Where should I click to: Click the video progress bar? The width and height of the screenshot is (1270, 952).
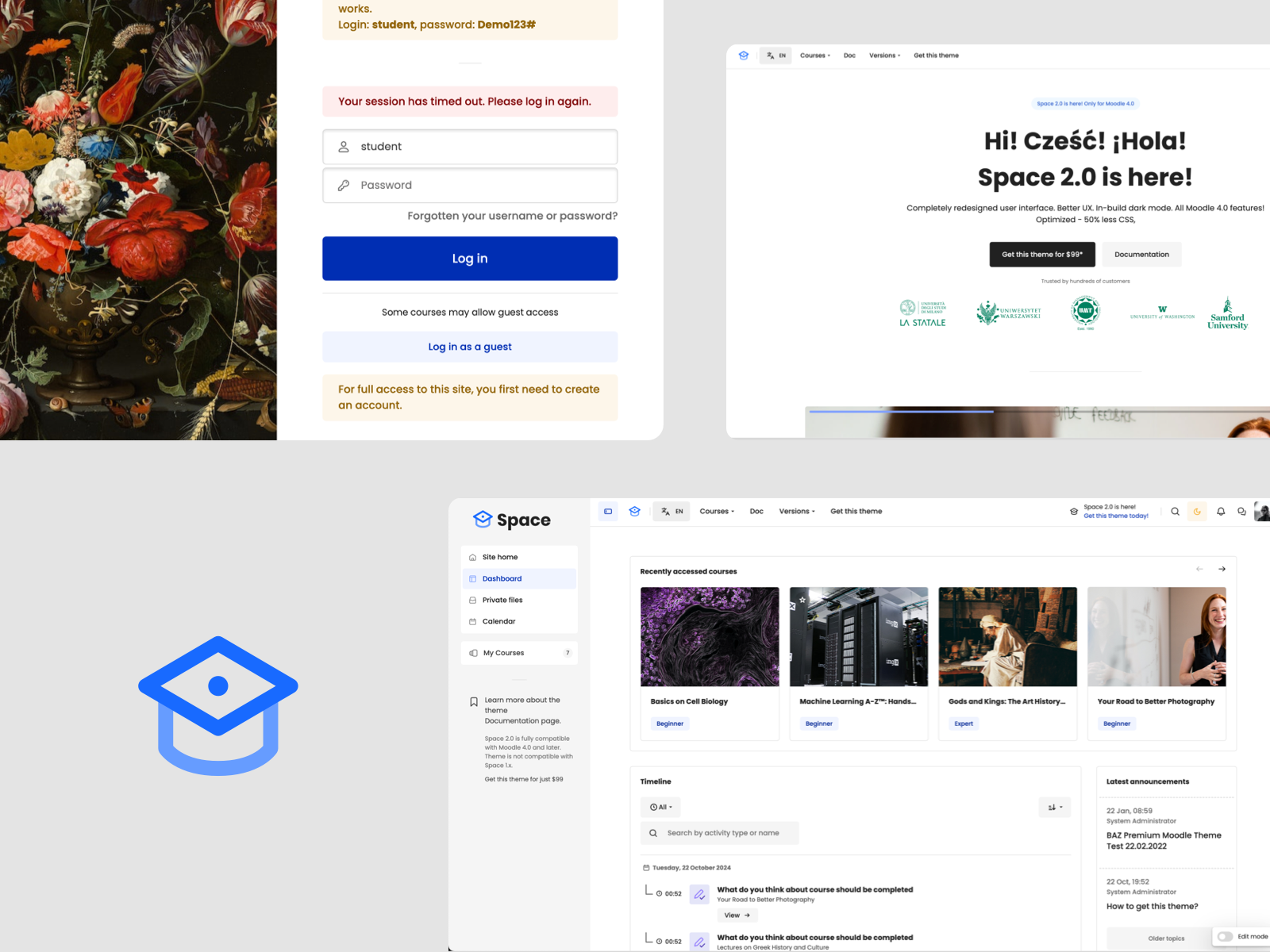[x=902, y=411]
